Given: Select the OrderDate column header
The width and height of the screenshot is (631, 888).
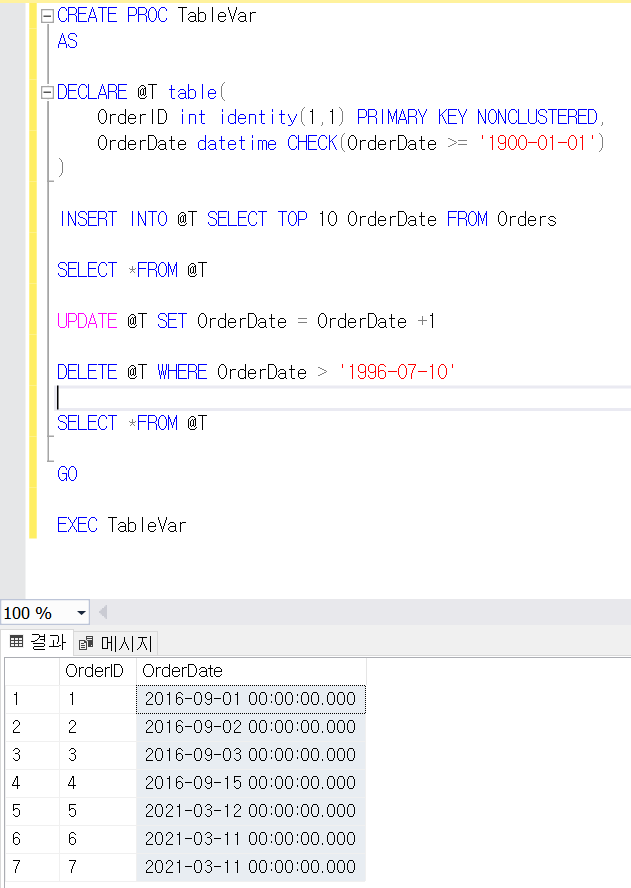Looking at the screenshot, I should pos(251,671).
